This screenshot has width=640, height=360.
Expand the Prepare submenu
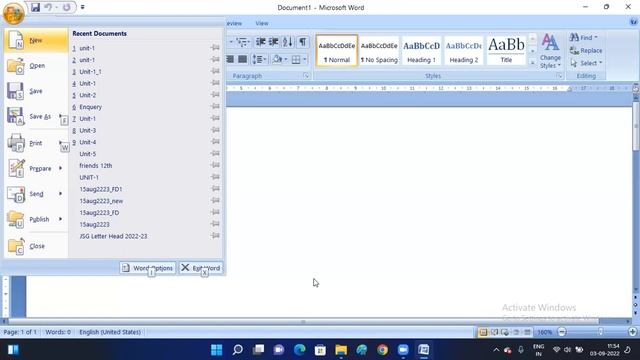click(x=60, y=168)
